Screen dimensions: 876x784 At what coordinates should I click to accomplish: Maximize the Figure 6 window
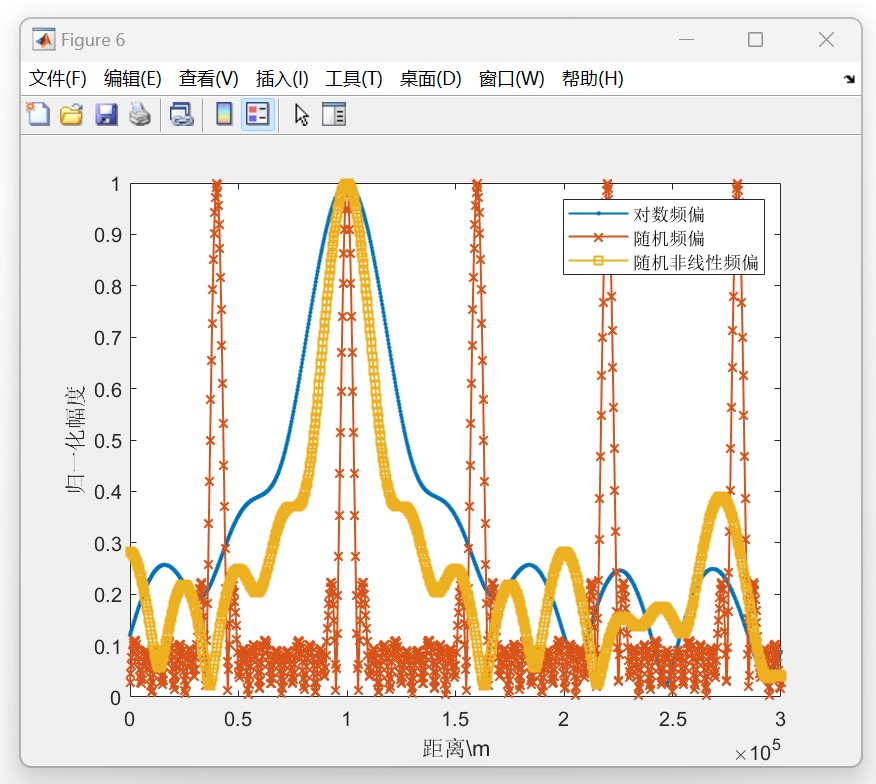click(x=755, y=40)
